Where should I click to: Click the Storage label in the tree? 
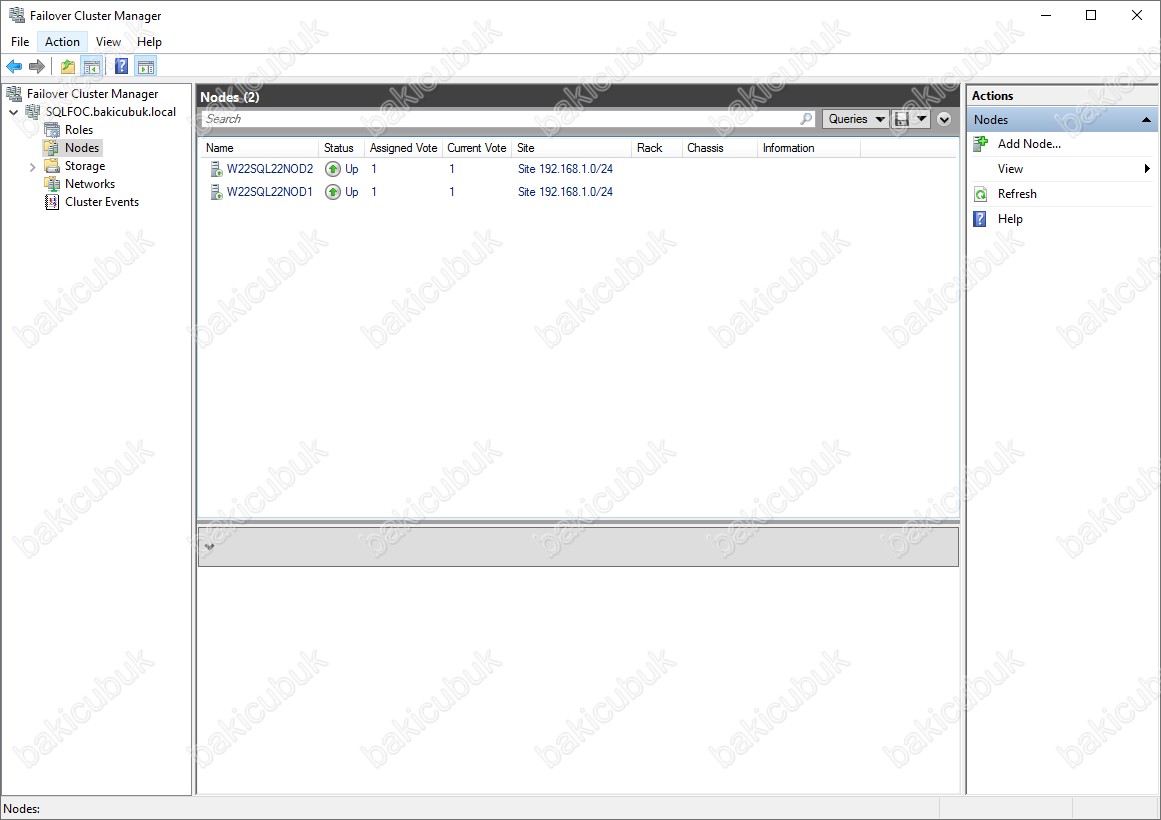click(85, 166)
